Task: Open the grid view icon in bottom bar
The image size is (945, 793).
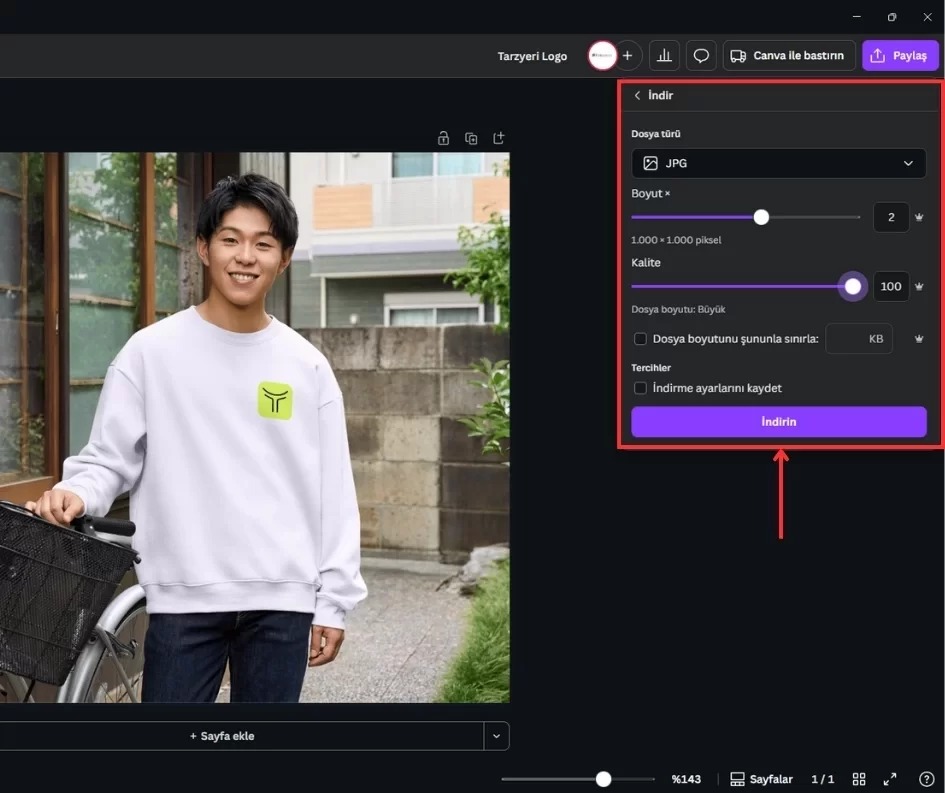Action: (x=859, y=779)
